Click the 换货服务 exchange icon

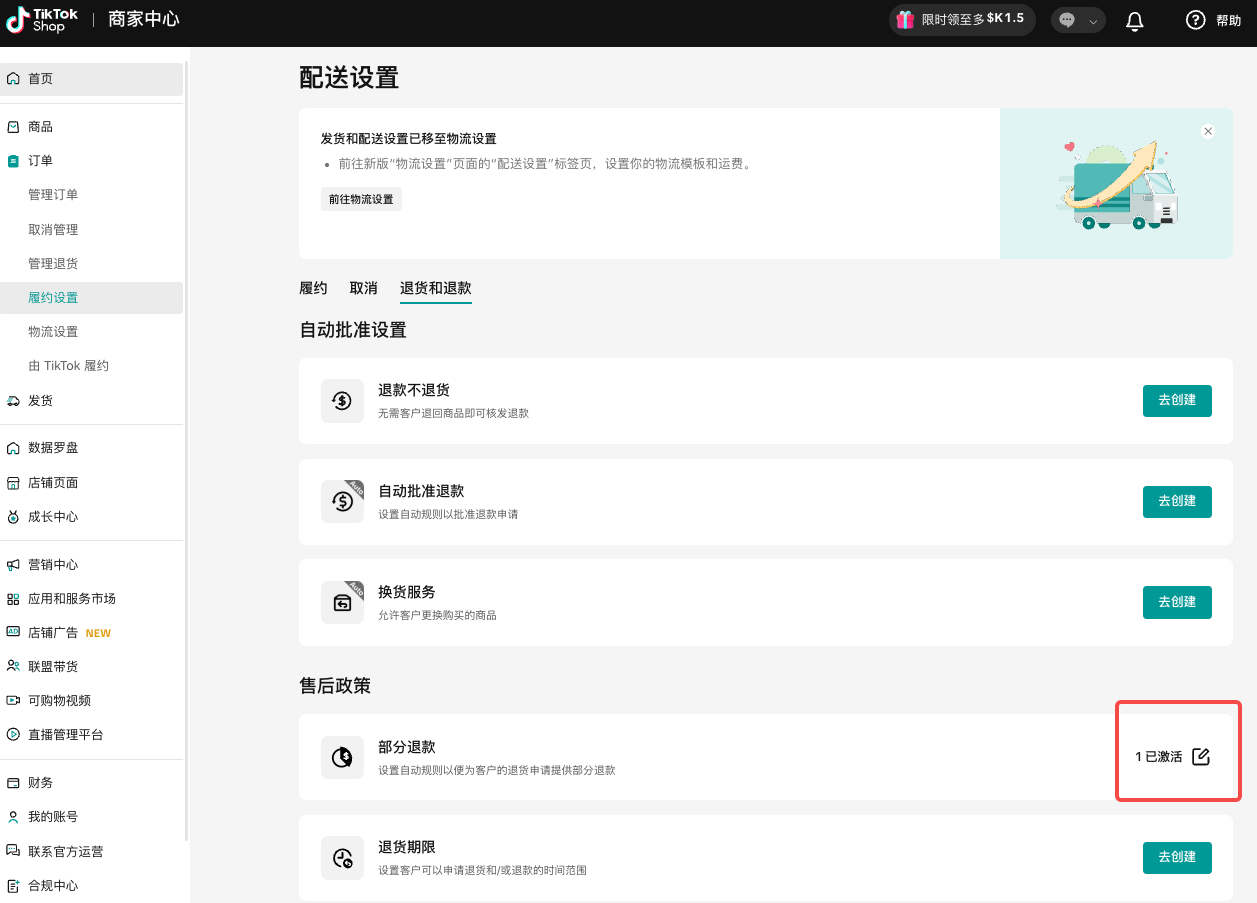pos(342,603)
